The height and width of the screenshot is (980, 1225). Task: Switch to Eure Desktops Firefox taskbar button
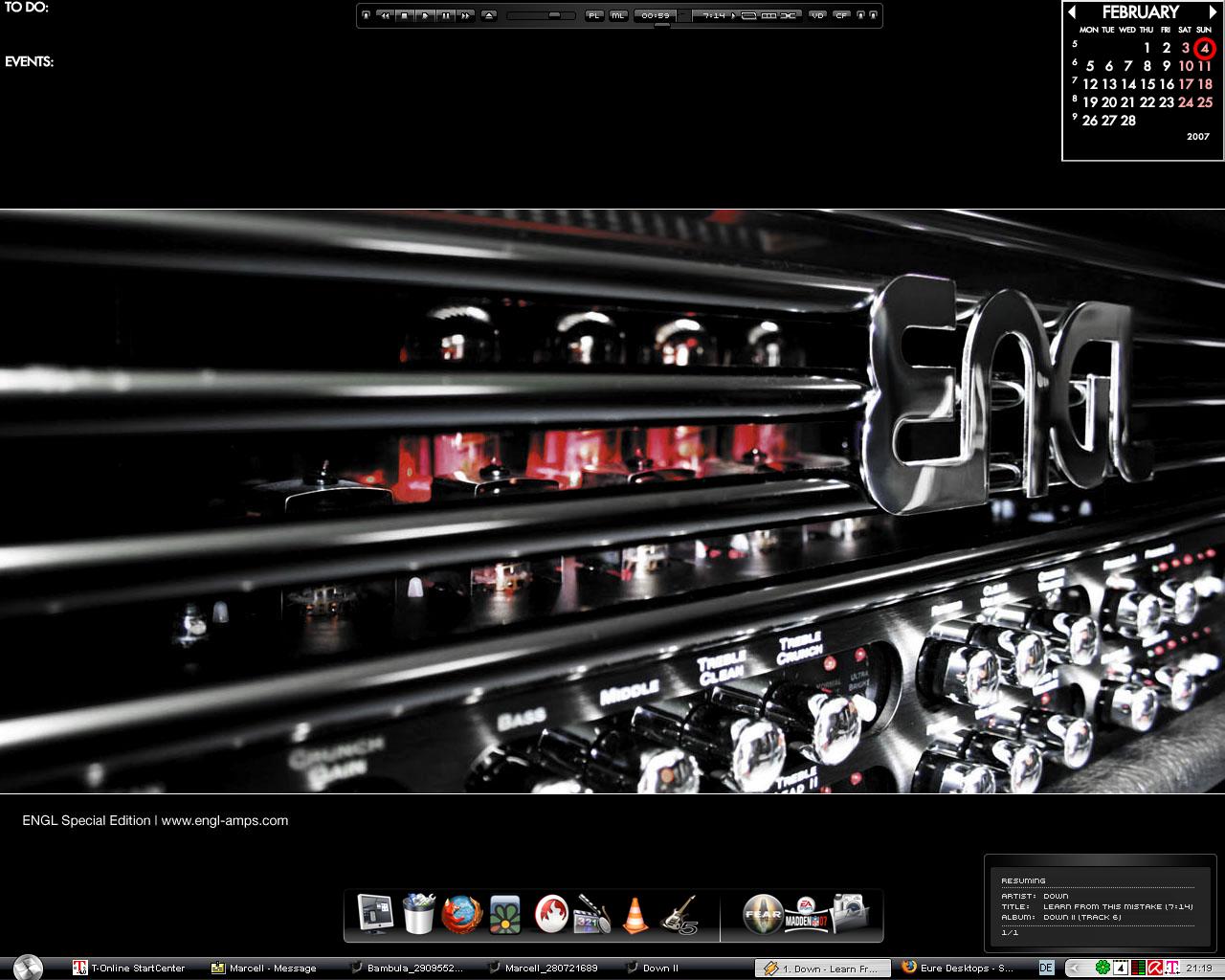tap(961, 969)
